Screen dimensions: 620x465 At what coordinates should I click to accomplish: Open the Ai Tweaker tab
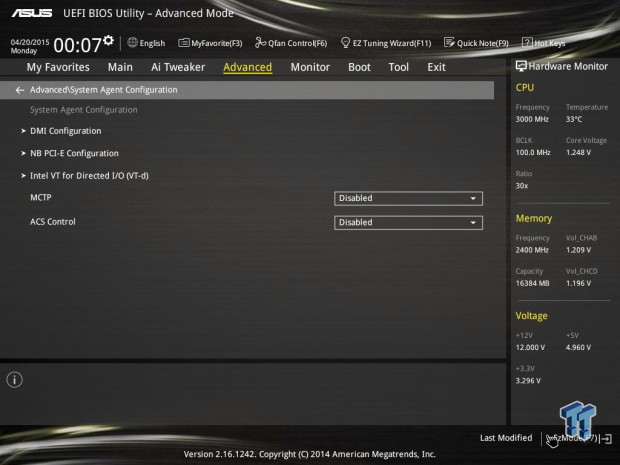click(178, 67)
